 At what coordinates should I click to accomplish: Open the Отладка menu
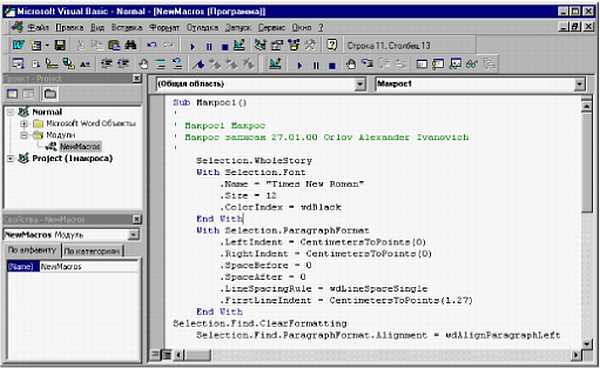tap(202, 28)
